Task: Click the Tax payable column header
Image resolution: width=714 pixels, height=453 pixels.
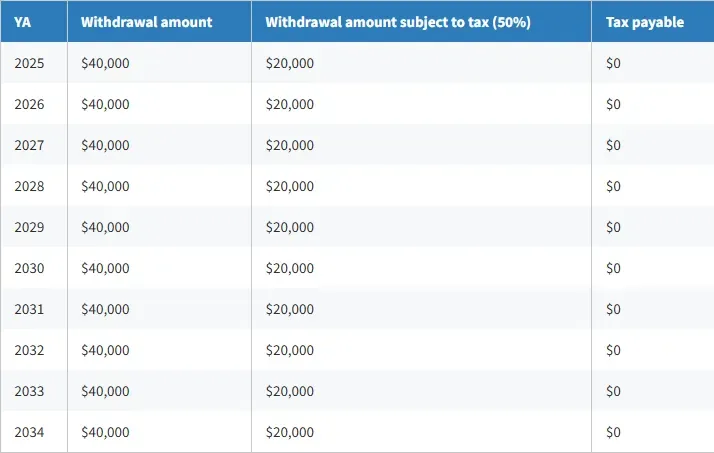Action: pyautogui.click(x=645, y=22)
